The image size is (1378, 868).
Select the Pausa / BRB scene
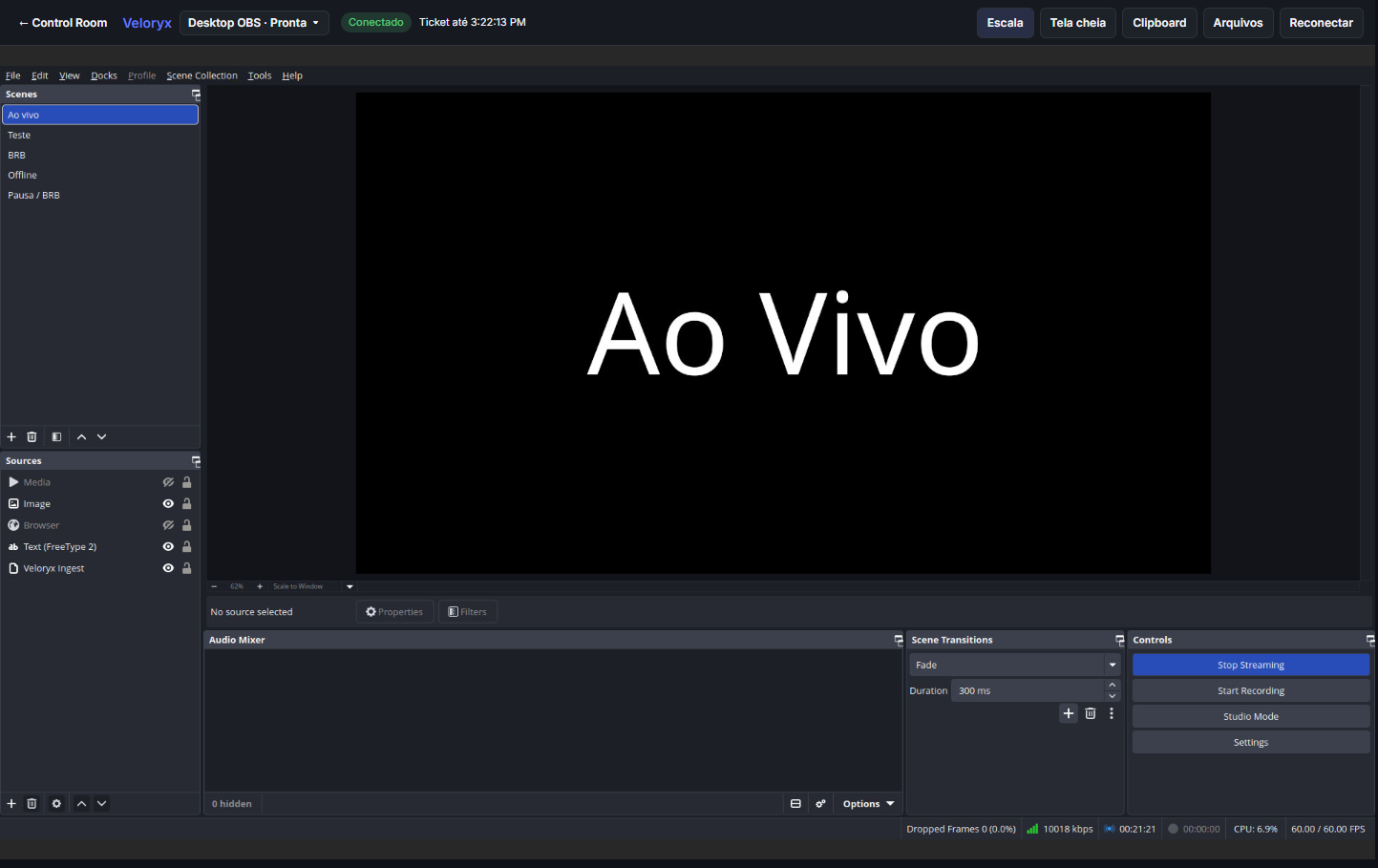click(x=99, y=195)
